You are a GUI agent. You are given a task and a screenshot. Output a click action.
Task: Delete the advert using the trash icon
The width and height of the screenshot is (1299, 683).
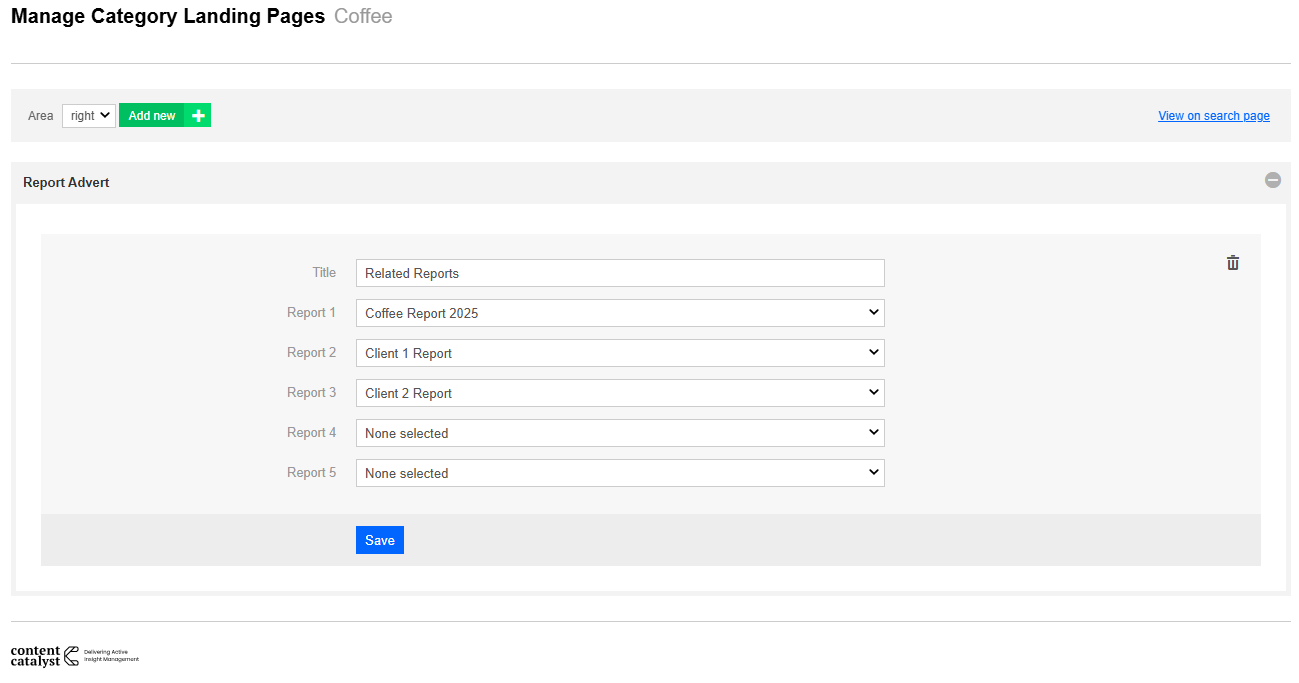coord(1232,263)
